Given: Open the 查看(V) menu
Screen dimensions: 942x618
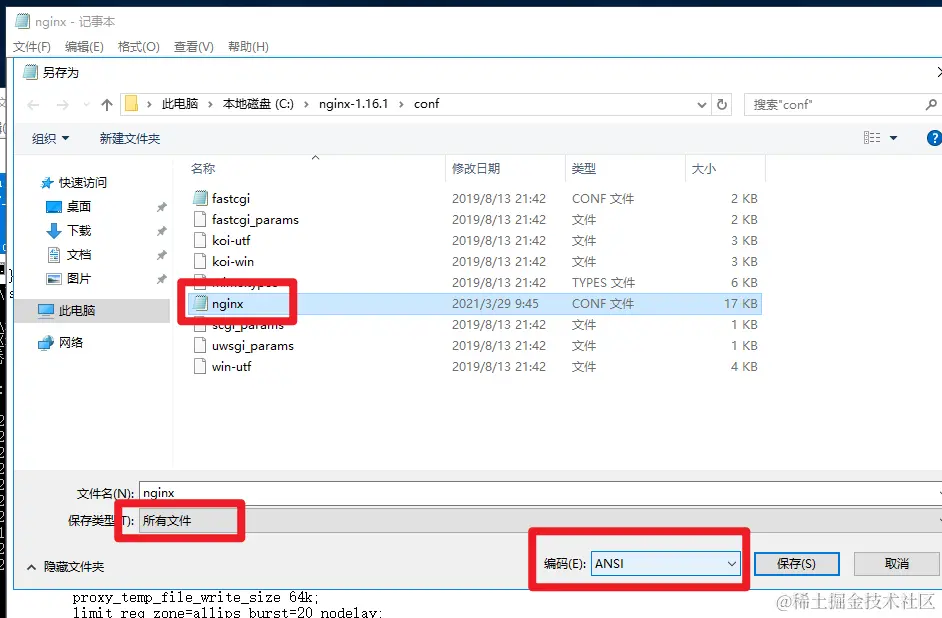Looking at the screenshot, I should [192, 46].
